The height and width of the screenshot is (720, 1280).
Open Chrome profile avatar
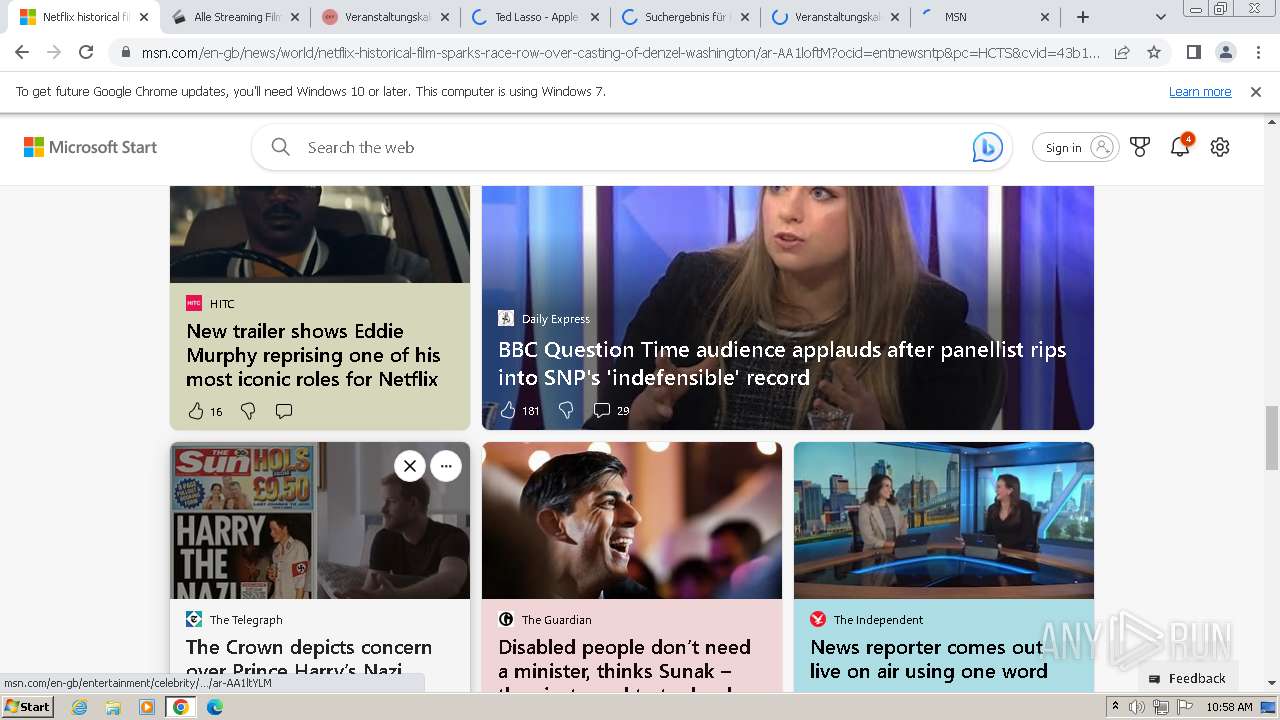tap(1226, 52)
